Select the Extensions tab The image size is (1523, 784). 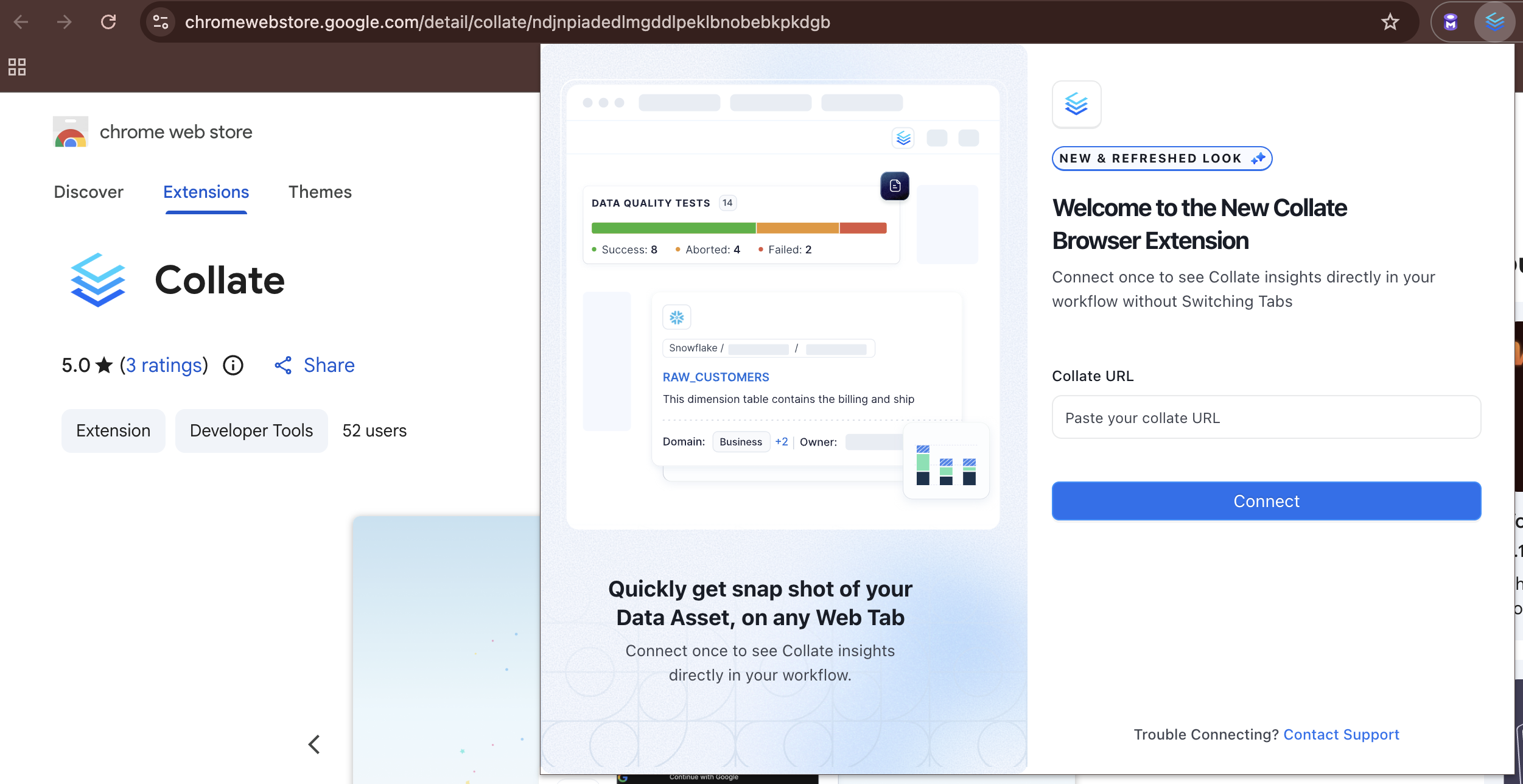206,192
